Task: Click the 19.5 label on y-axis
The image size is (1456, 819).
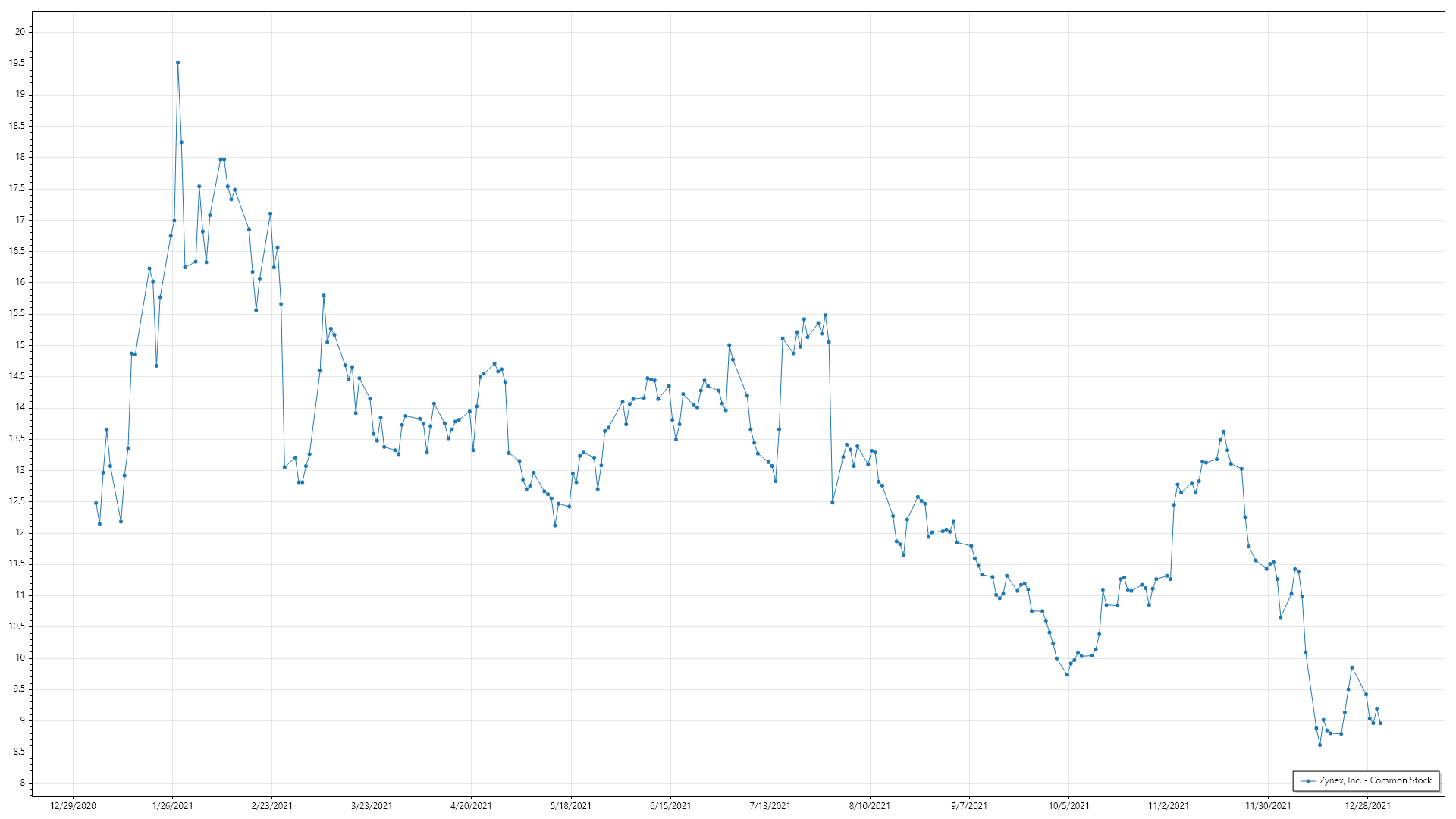Action: [x=17, y=63]
